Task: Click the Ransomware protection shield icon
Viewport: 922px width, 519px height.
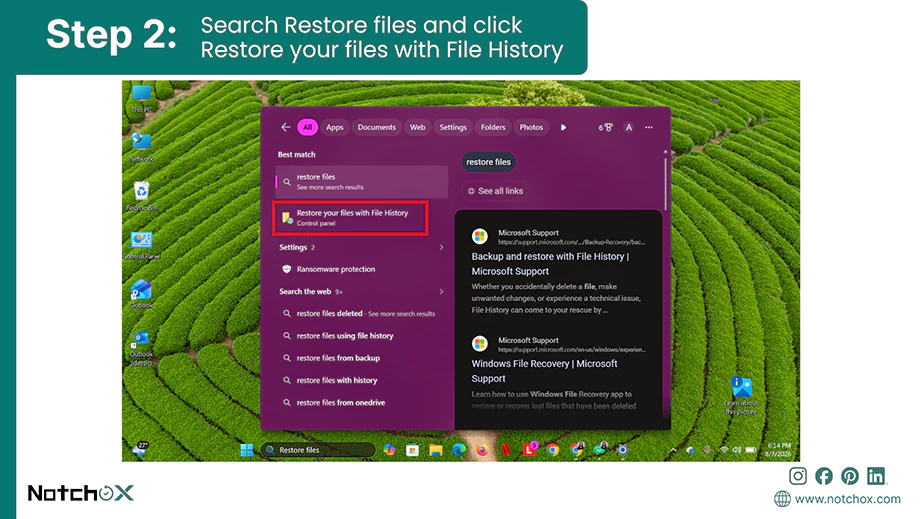Action: click(287, 269)
